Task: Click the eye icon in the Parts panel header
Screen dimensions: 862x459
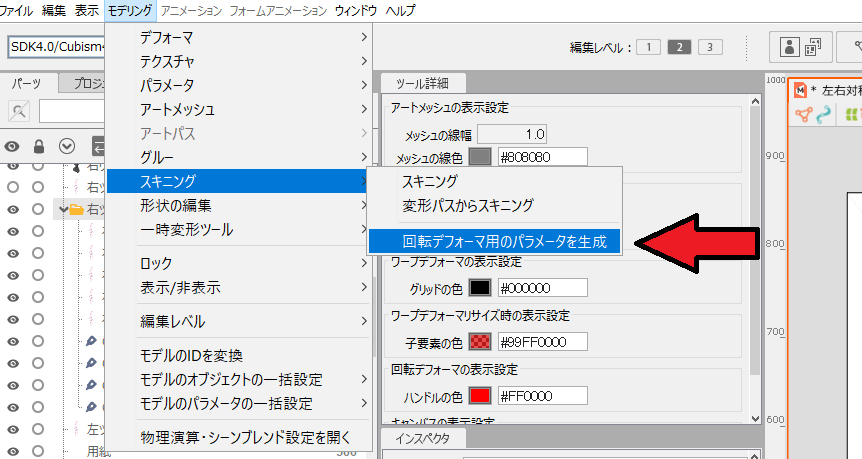Action: point(12,146)
